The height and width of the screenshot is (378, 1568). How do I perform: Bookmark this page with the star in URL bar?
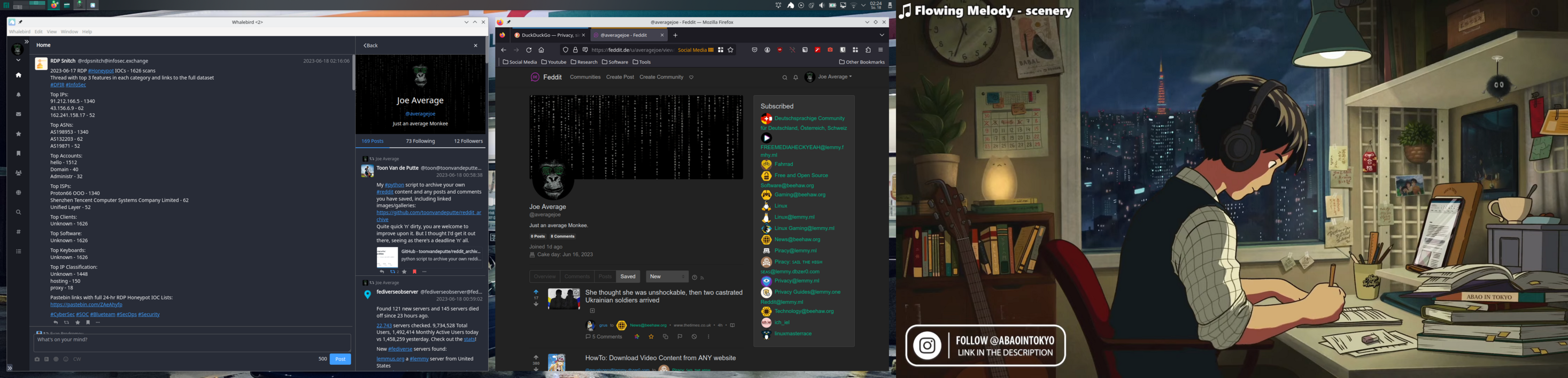tap(730, 50)
